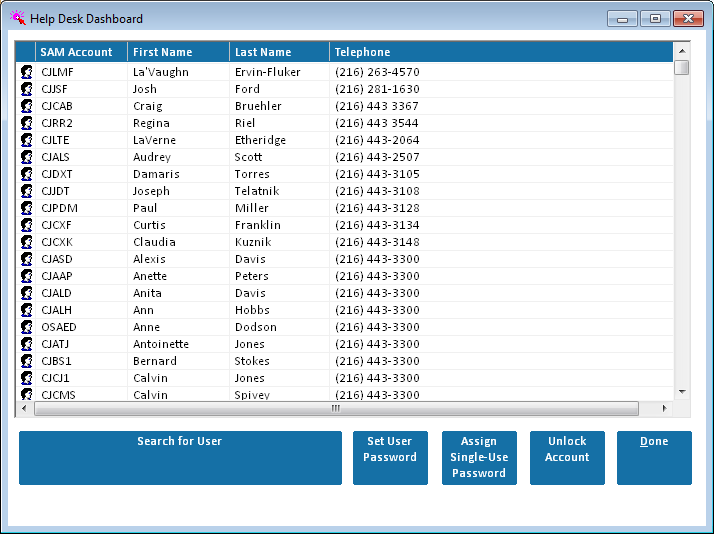Click the user icon for CJALS
Viewport: 714px width, 534px height.
coord(26,157)
